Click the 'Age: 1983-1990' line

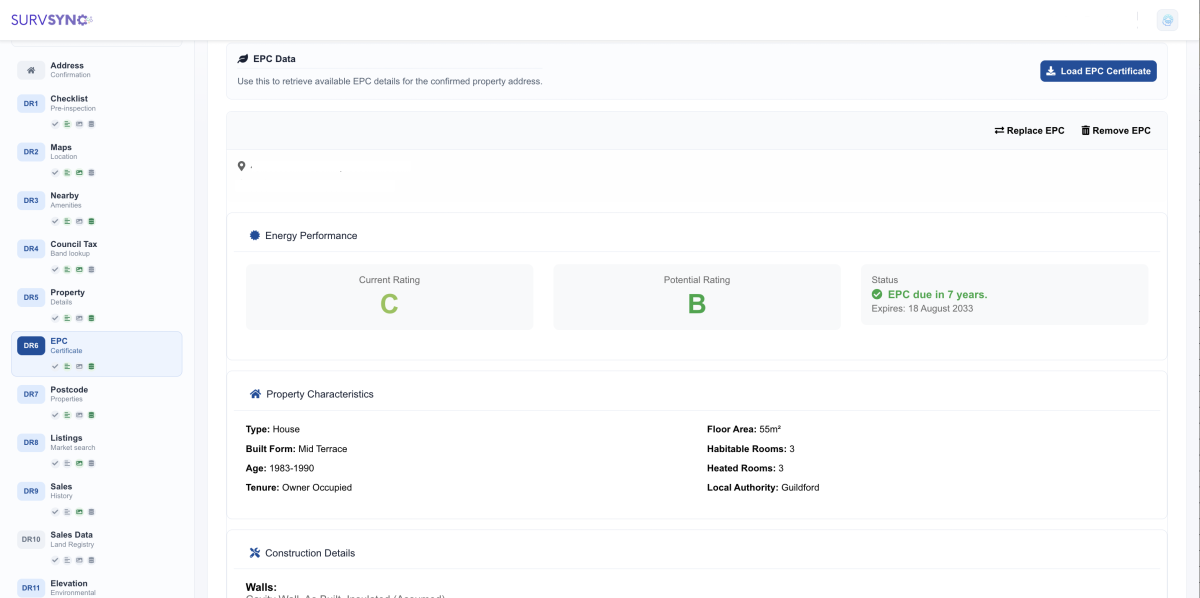(x=279, y=468)
